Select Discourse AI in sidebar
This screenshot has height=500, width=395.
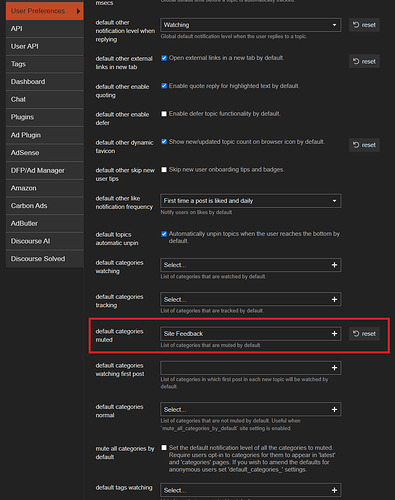click(x=44, y=241)
